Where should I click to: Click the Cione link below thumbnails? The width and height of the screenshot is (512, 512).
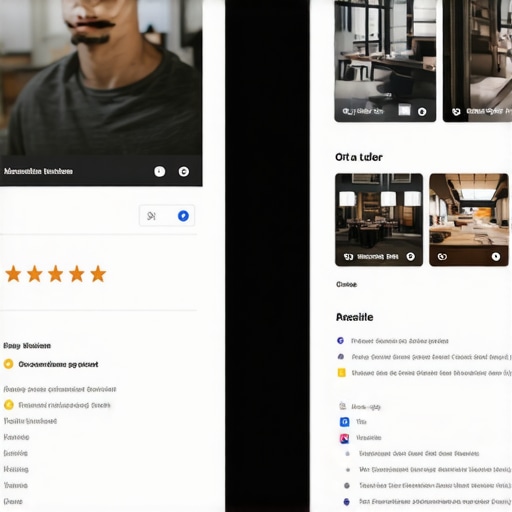[346, 284]
